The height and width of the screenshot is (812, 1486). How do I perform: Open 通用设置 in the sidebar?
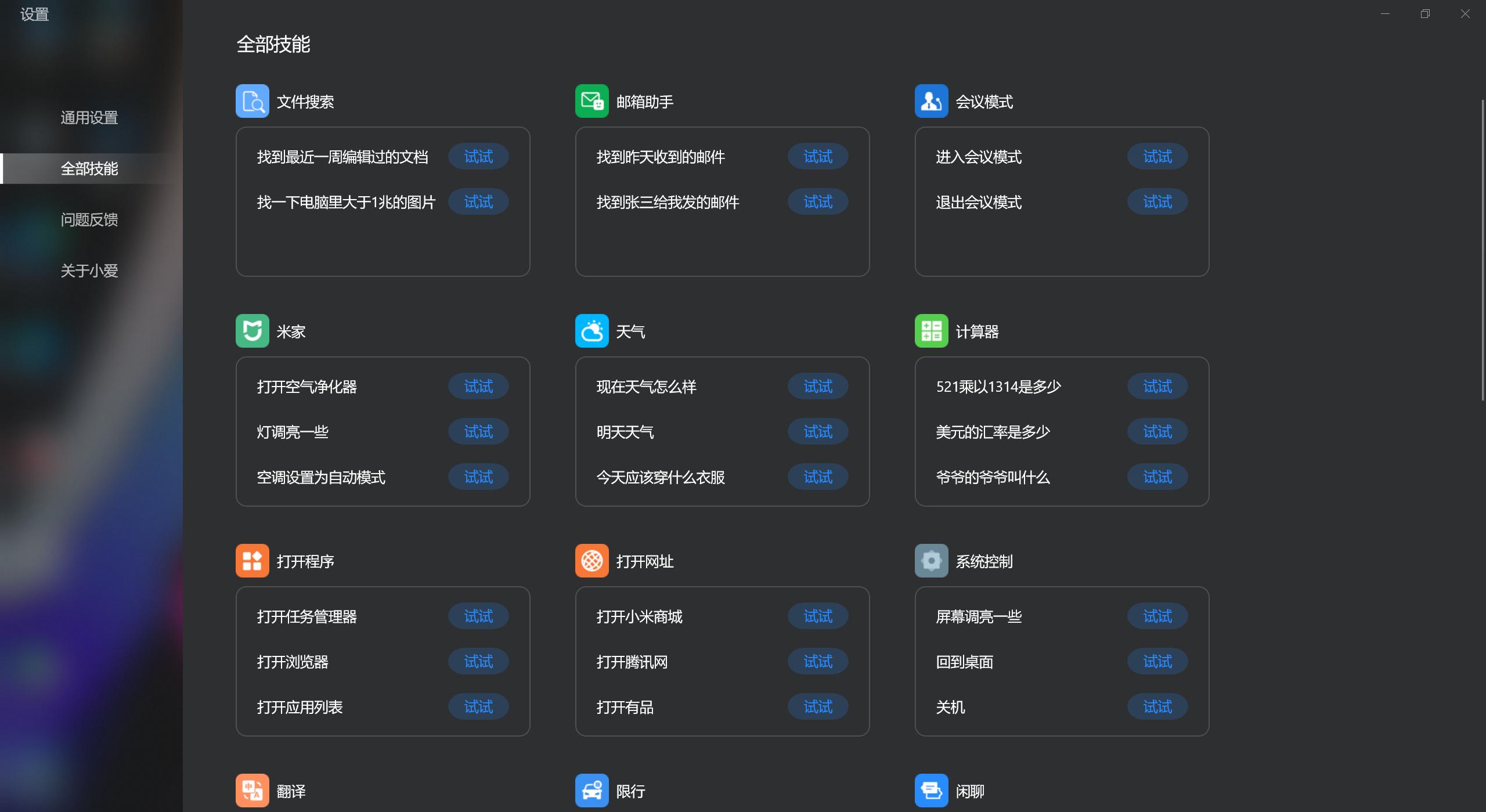[x=89, y=118]
